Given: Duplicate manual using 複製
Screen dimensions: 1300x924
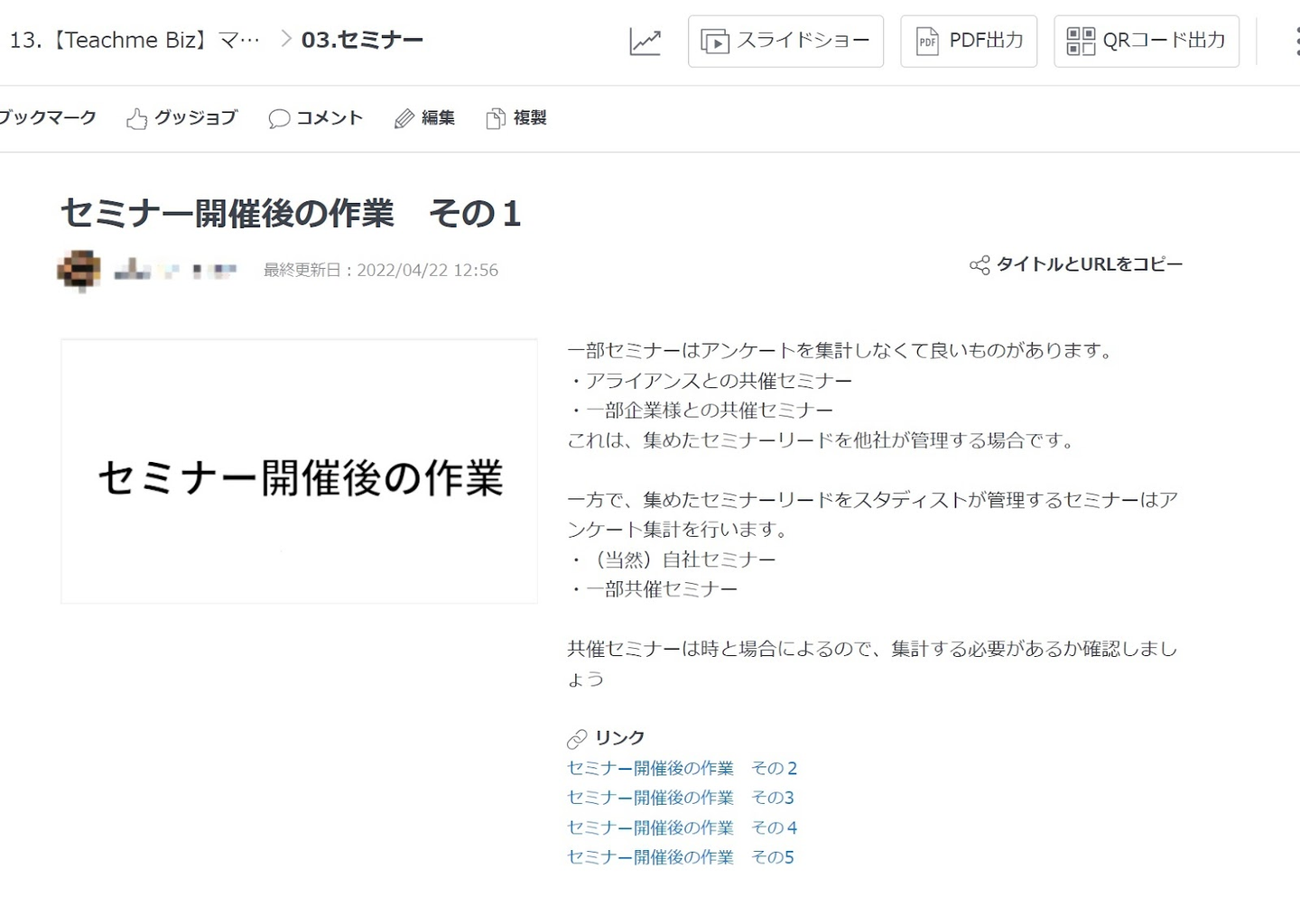Looking at the screenshot, I should tap(530, 118).
